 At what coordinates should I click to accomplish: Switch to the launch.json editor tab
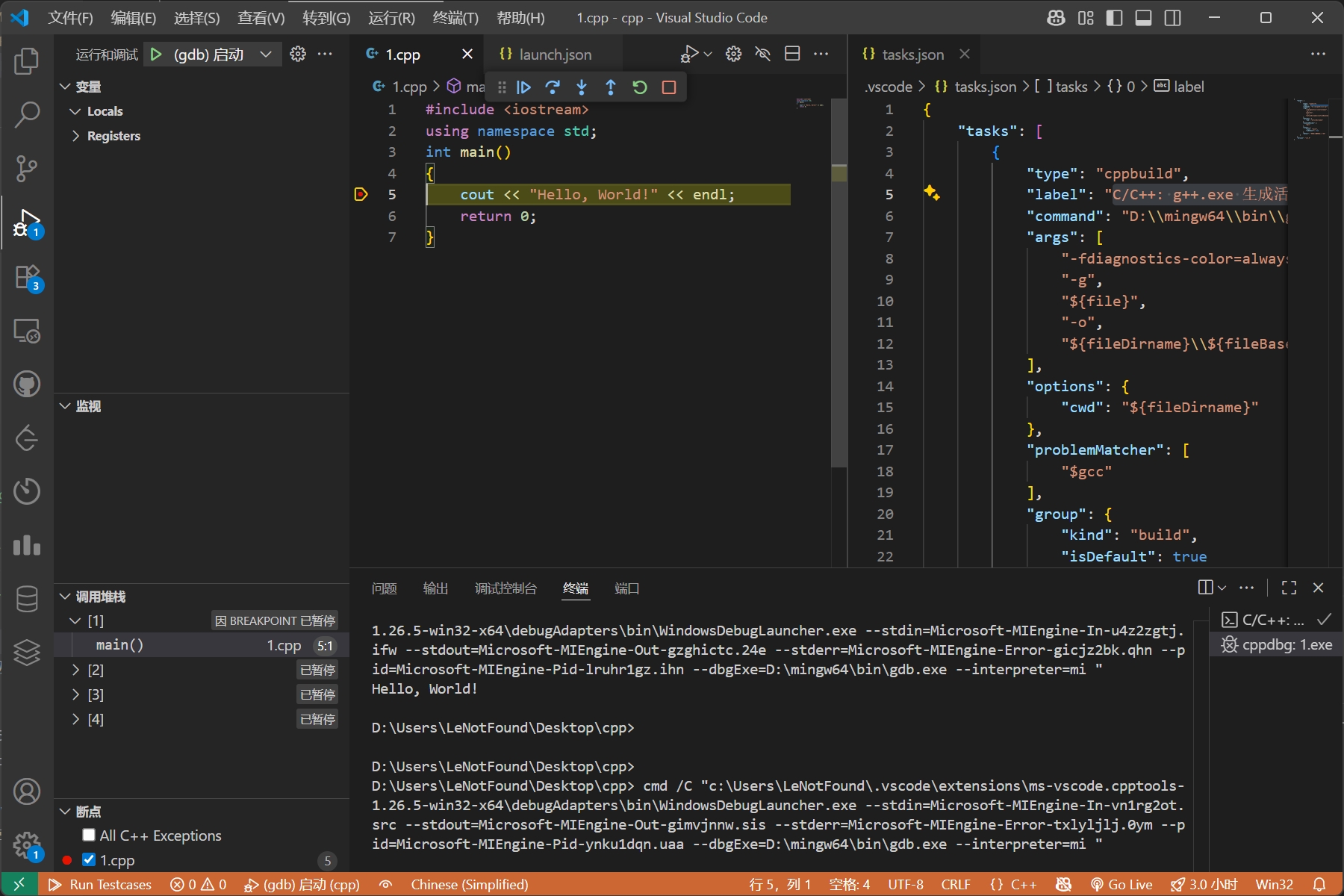point(554,55)
